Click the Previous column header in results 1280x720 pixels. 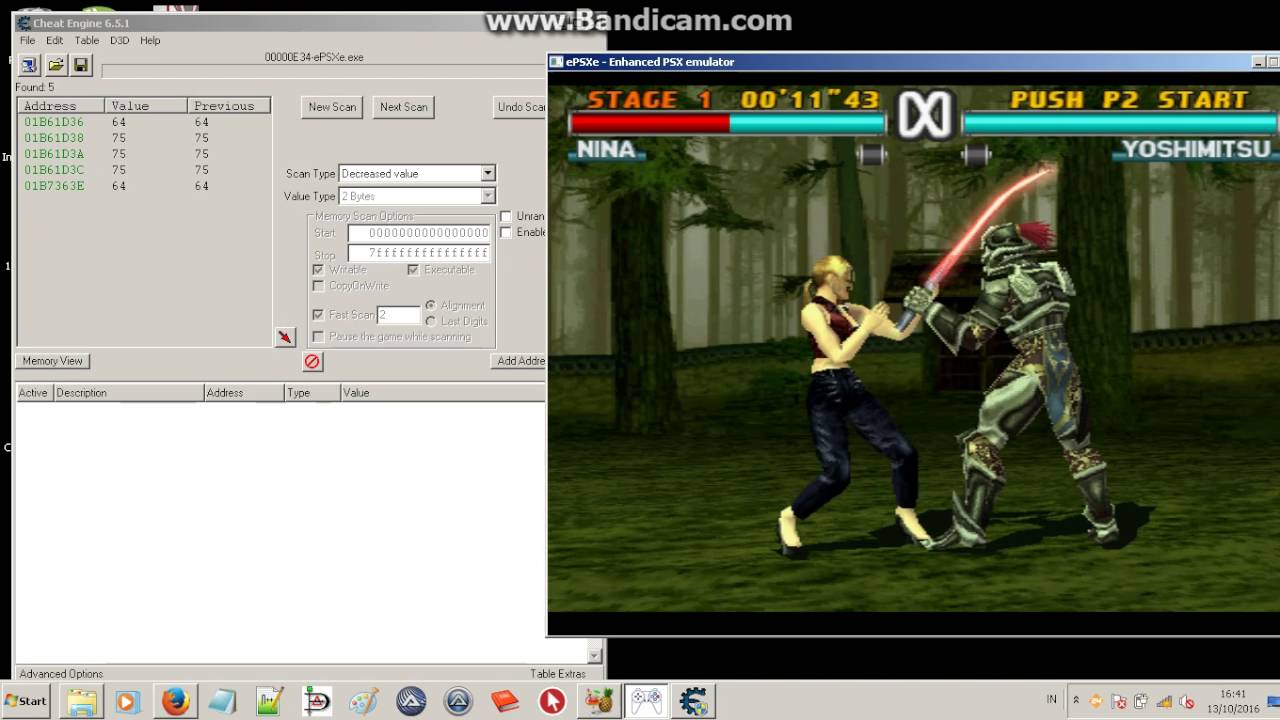(229, 106)
